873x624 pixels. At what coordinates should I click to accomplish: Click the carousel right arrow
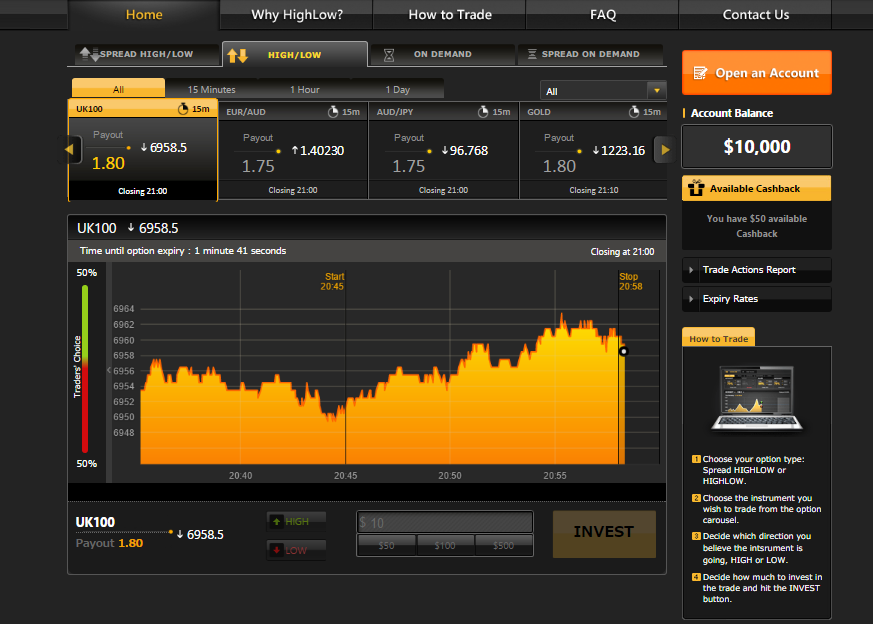pyautogui.click(x=665, y=149)
